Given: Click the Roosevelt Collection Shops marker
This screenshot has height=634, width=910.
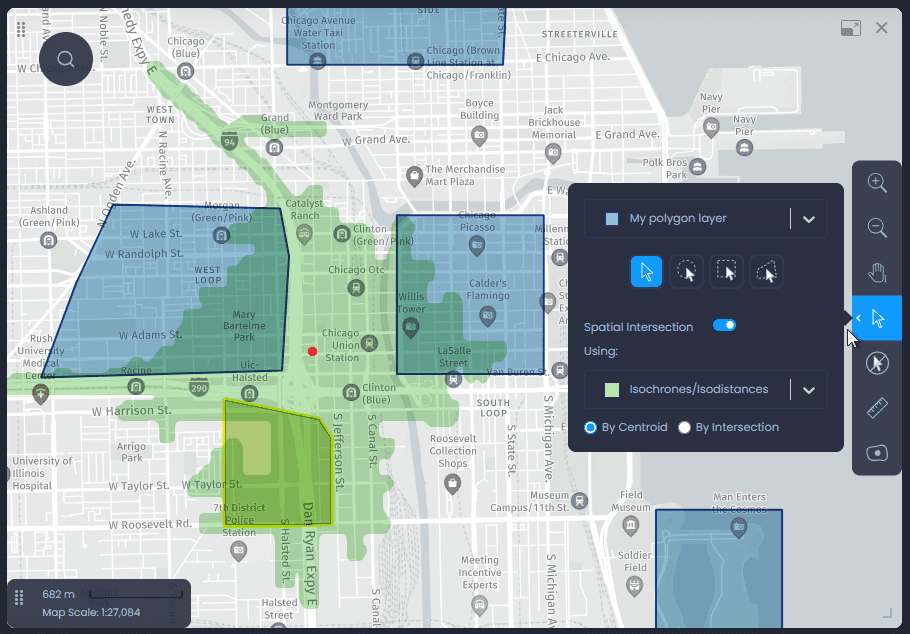Looking at the screenshot, I should click(x=452, y=482).
